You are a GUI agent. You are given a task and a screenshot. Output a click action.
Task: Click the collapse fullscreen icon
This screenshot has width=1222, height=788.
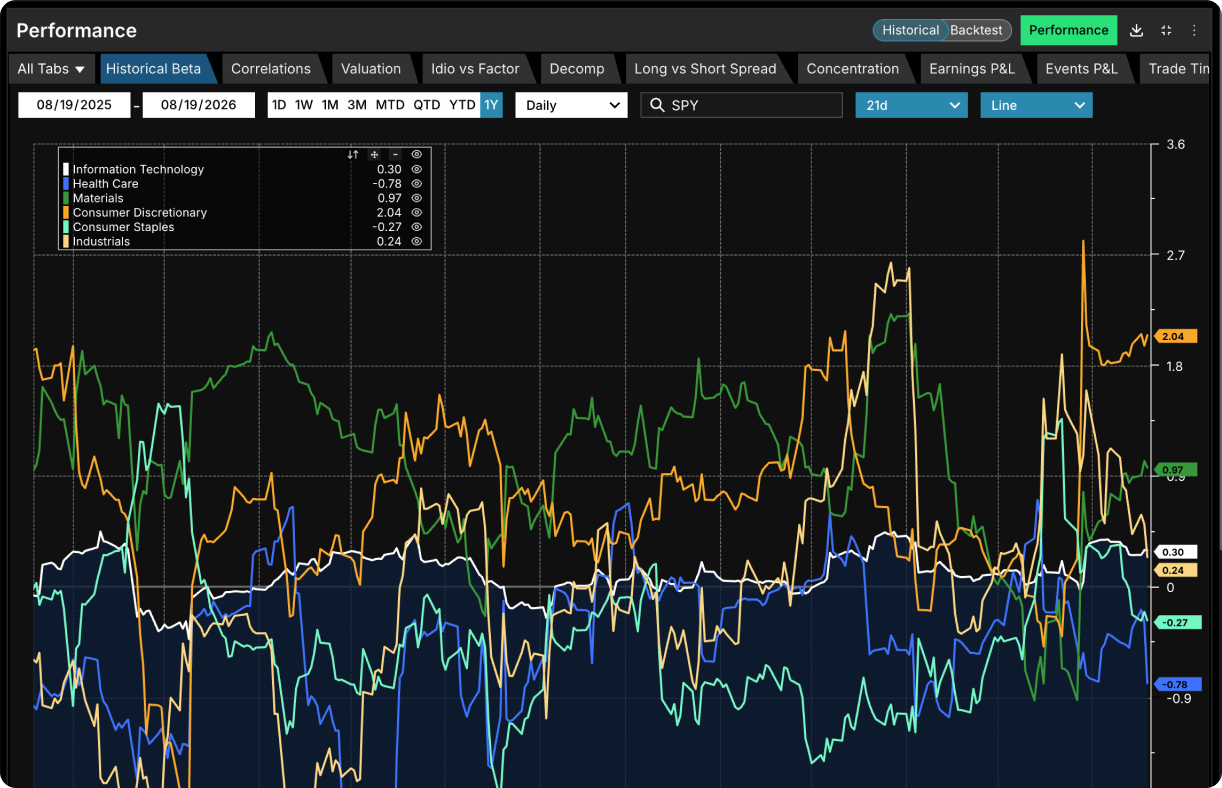[1166, 30]
